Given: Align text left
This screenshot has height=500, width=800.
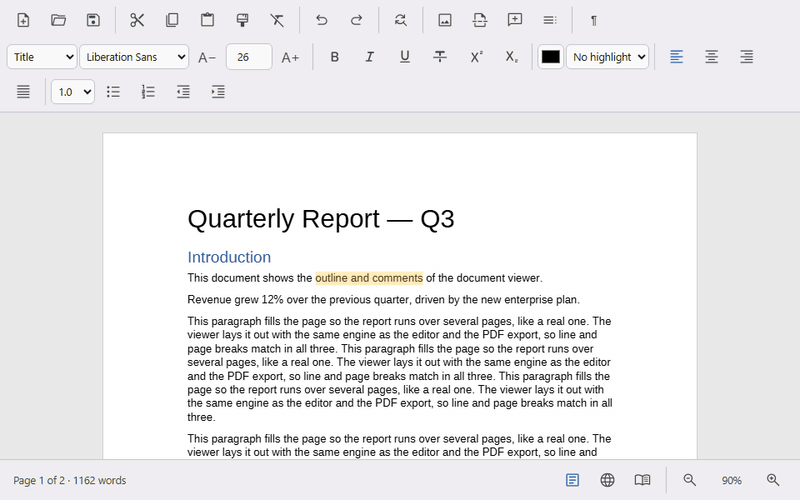Looking at the screenshot, I should tap(677, 57).
